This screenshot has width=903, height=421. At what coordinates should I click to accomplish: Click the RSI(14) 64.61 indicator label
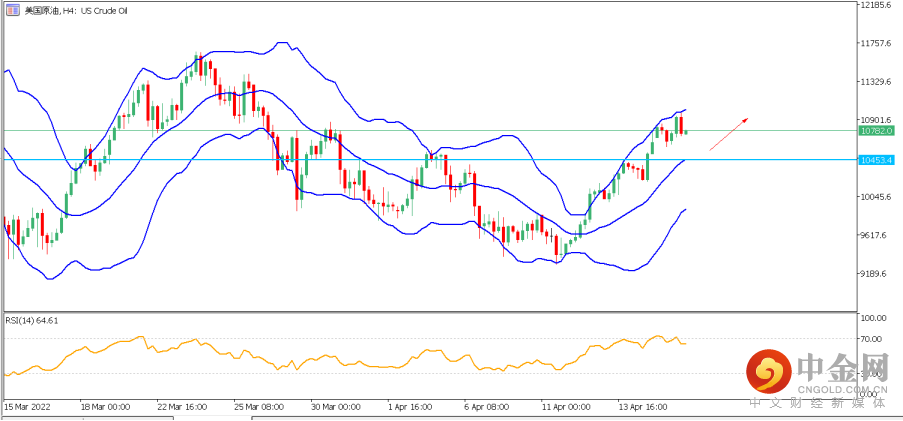click(32, 320)
